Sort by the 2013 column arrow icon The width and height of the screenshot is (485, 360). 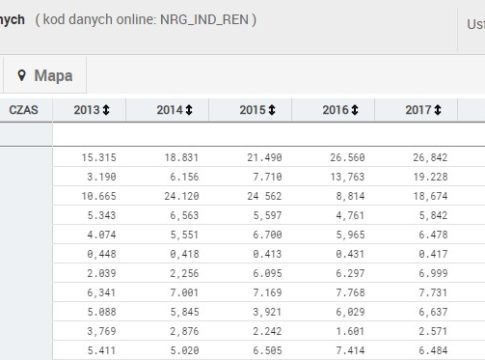pyautogui.click(x=106, y=110)
